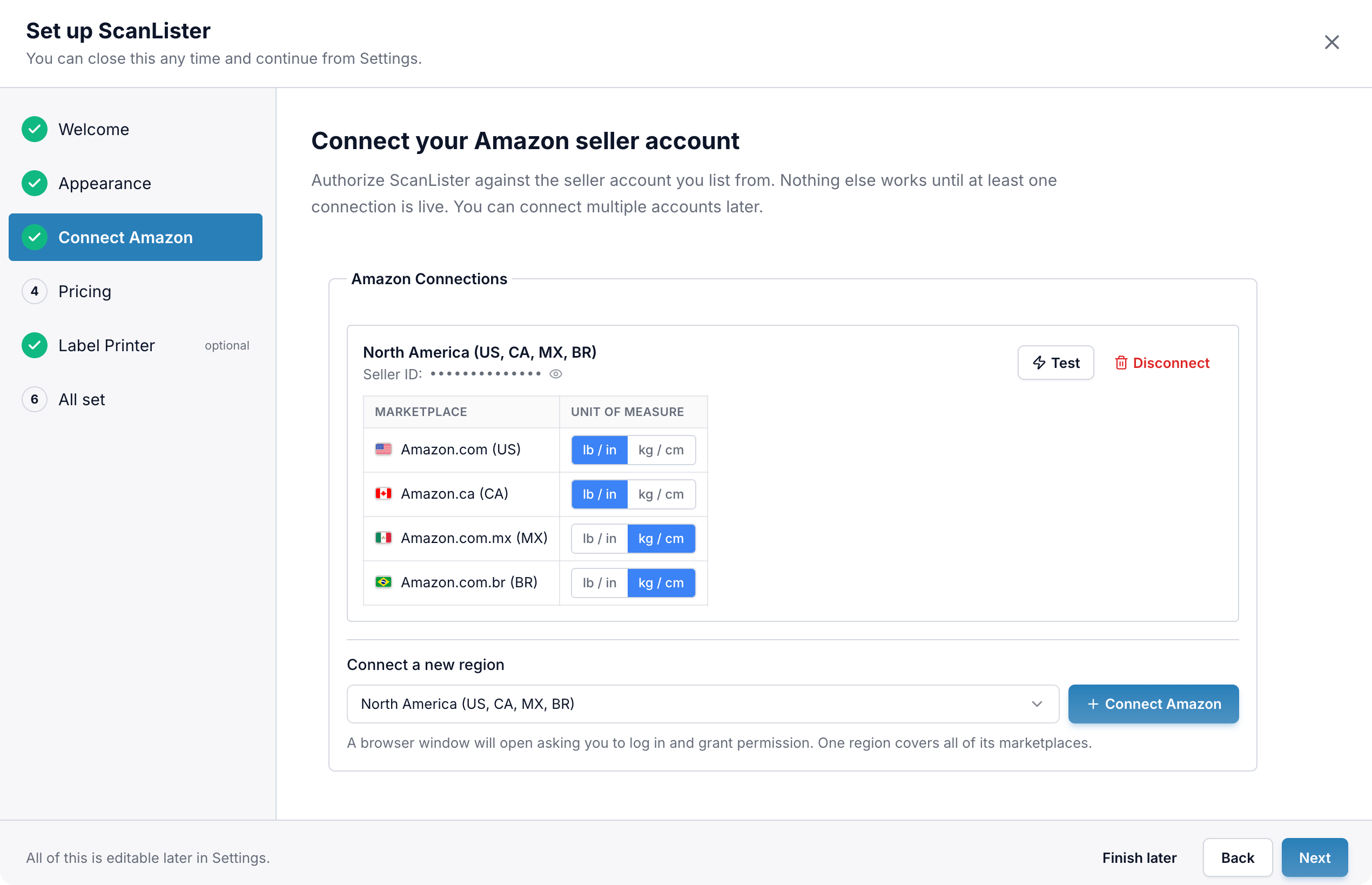The image size is (1372, 885).
Task: Click the US flag icon
Action: (383, 450)
